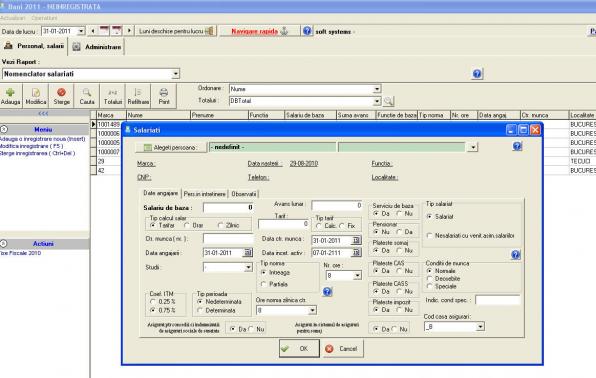Click the blue help icon beside soft systems
The width and height of the screenshot is (596, 378).
(x=307, y=31)
